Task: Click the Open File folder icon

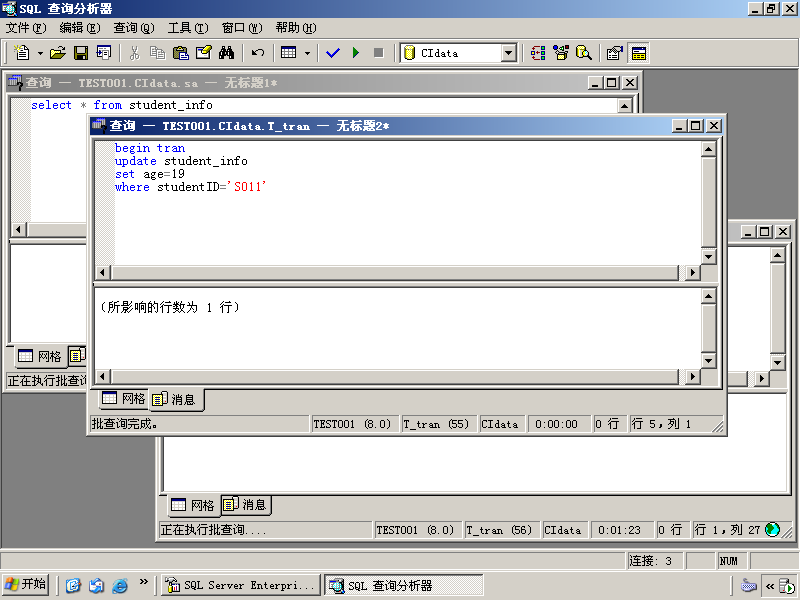Action: coord(58,53)
